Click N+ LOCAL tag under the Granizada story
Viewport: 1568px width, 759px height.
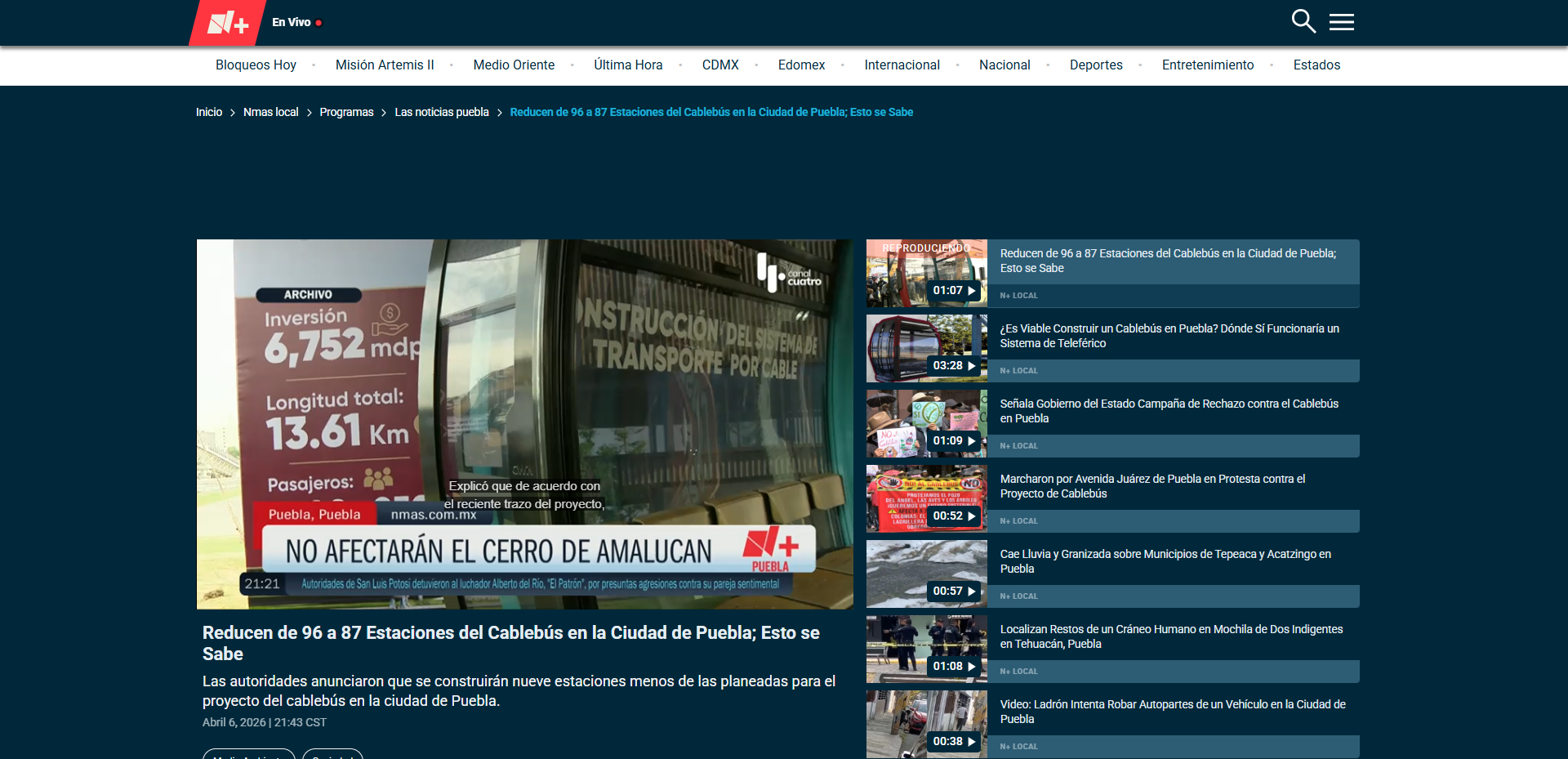pos(1019,596)
